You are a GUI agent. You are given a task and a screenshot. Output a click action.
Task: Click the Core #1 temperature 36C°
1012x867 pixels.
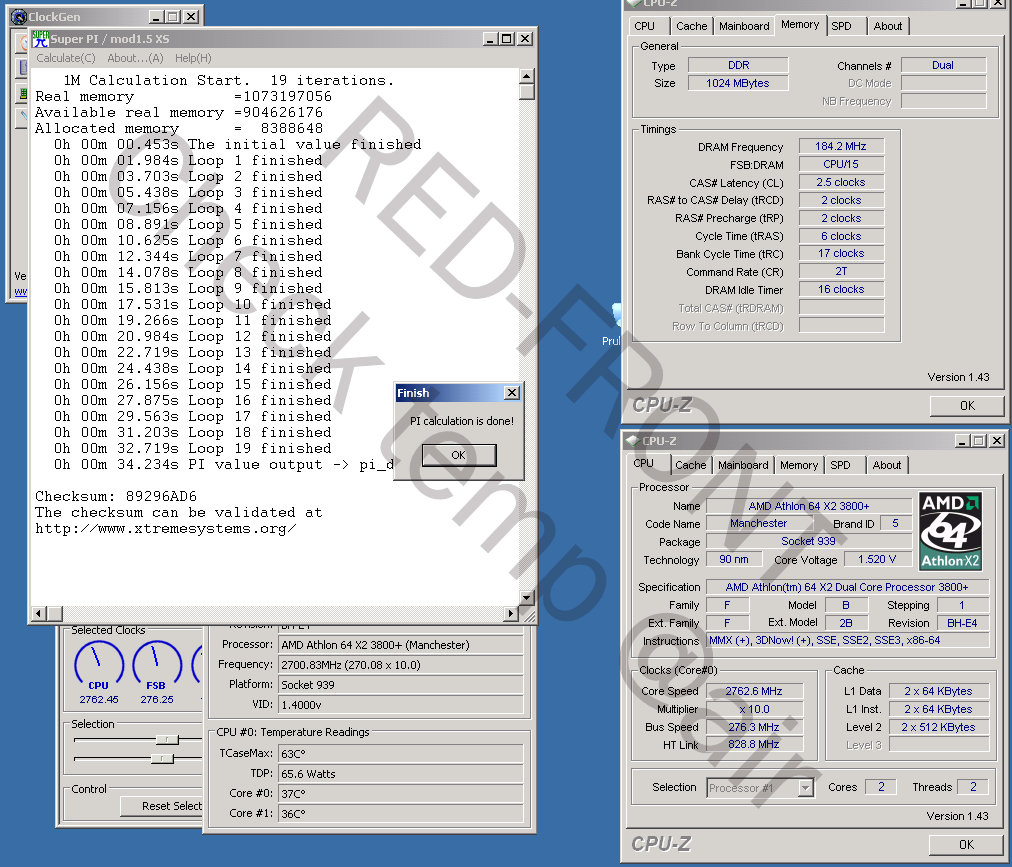pos(400,814)
